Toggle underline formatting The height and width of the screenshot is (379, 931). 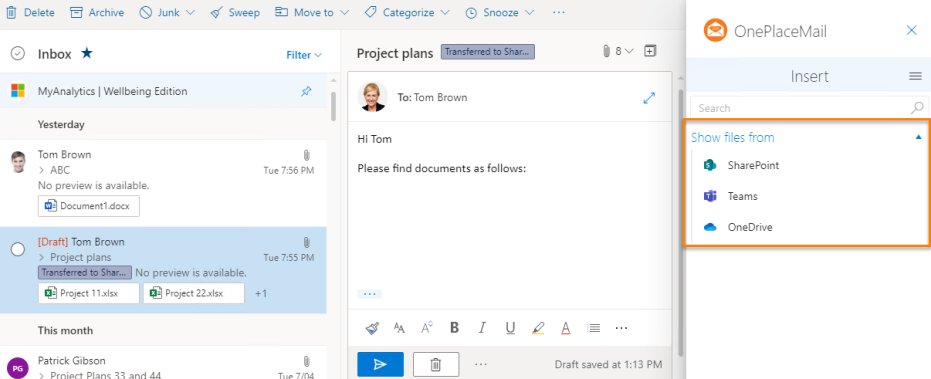click(510, 328)
